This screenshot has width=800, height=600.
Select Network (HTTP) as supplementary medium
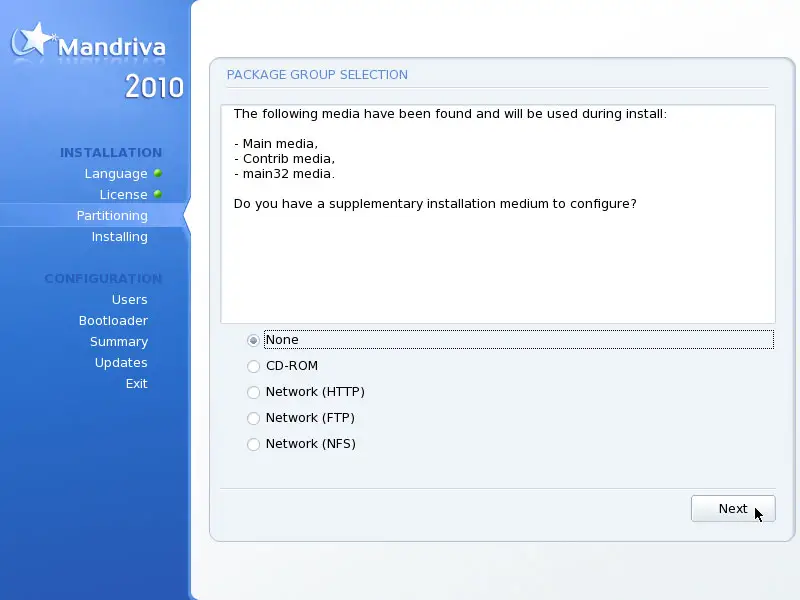click(254, 392)
